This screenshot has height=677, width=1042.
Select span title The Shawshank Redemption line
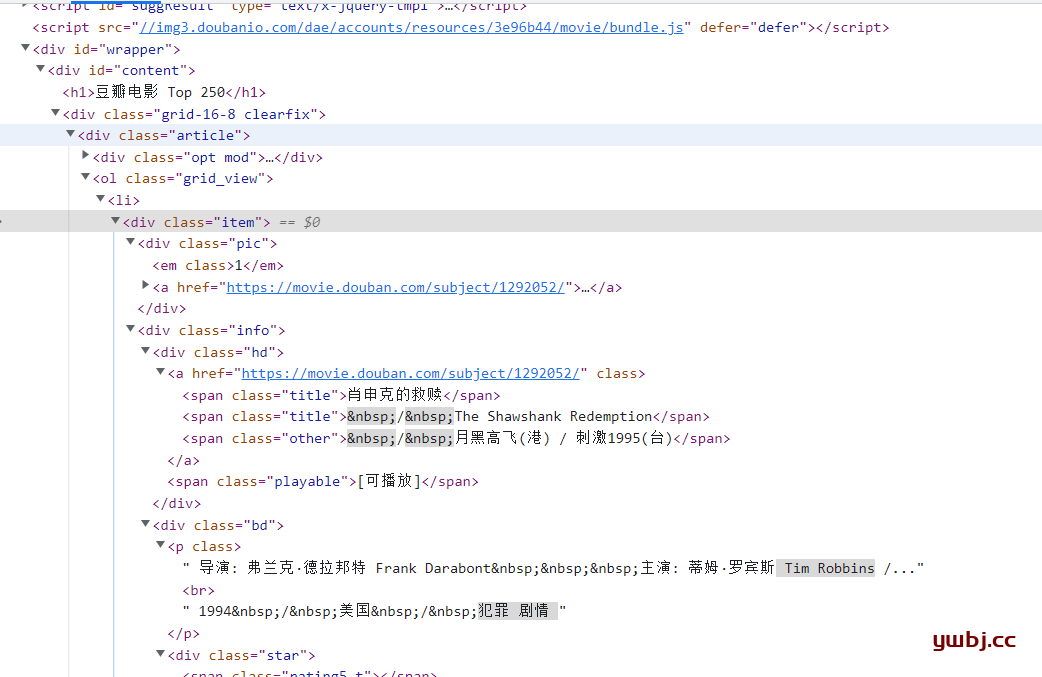[x=446, y=417]
